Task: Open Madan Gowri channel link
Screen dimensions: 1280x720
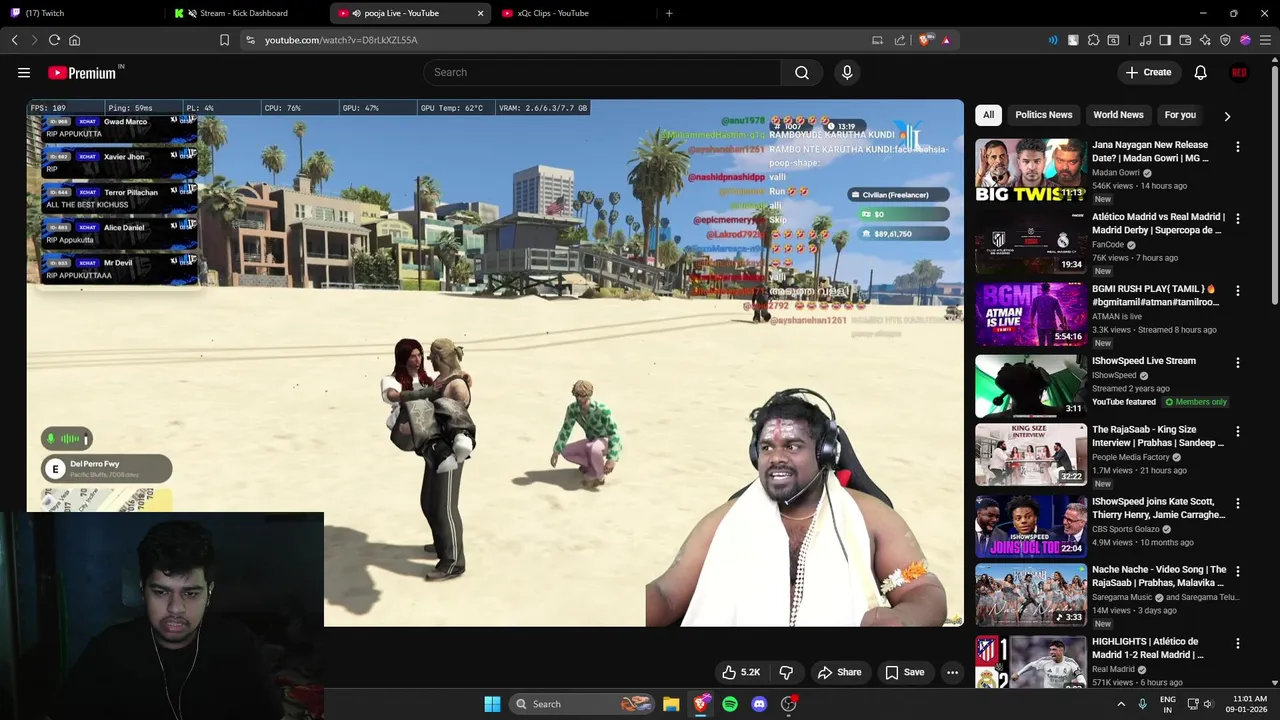Action: pyautogui.click(x=1115, y=173)
